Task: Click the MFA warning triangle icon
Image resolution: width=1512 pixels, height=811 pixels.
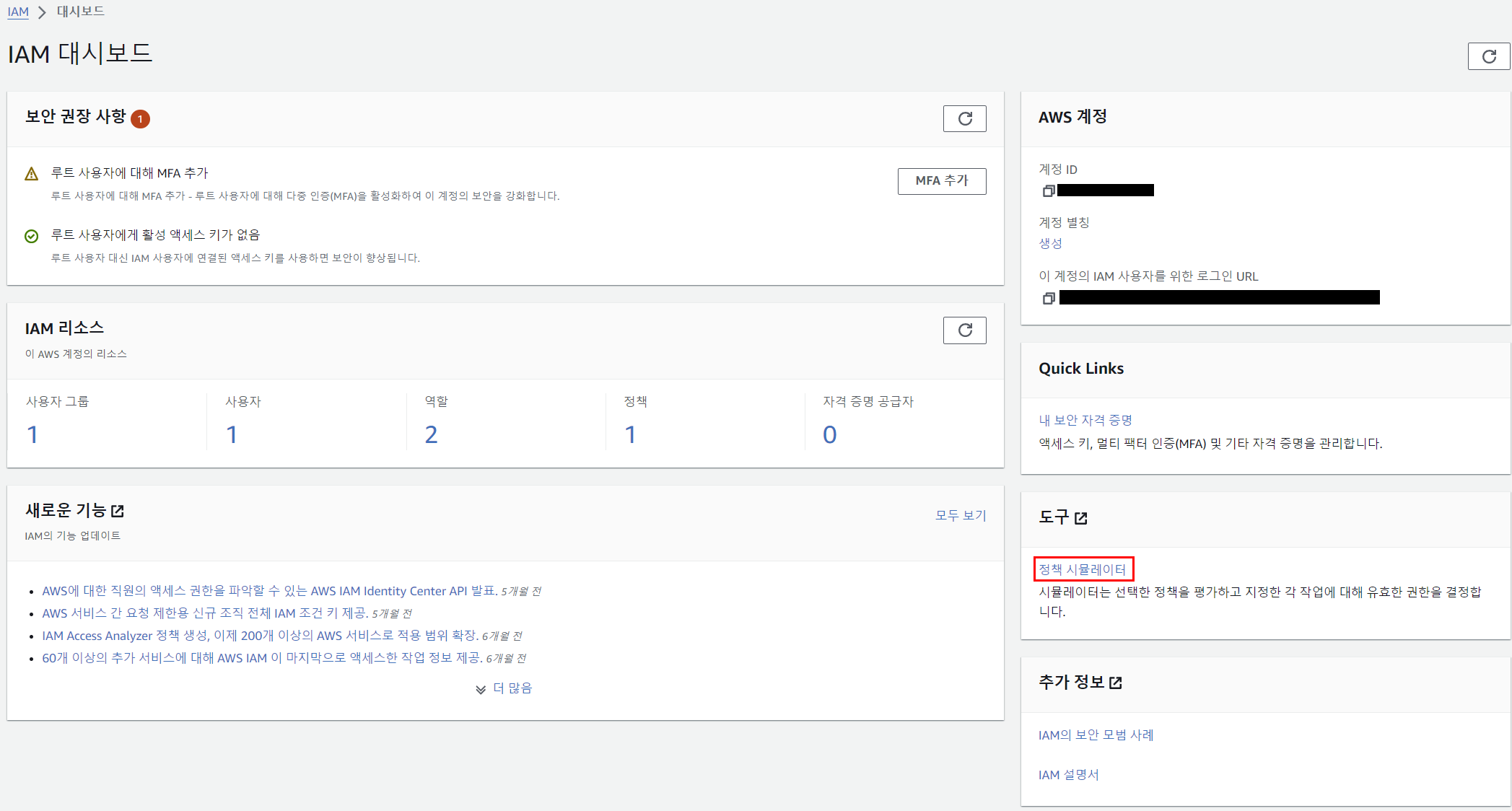Action: click(31, 174)
